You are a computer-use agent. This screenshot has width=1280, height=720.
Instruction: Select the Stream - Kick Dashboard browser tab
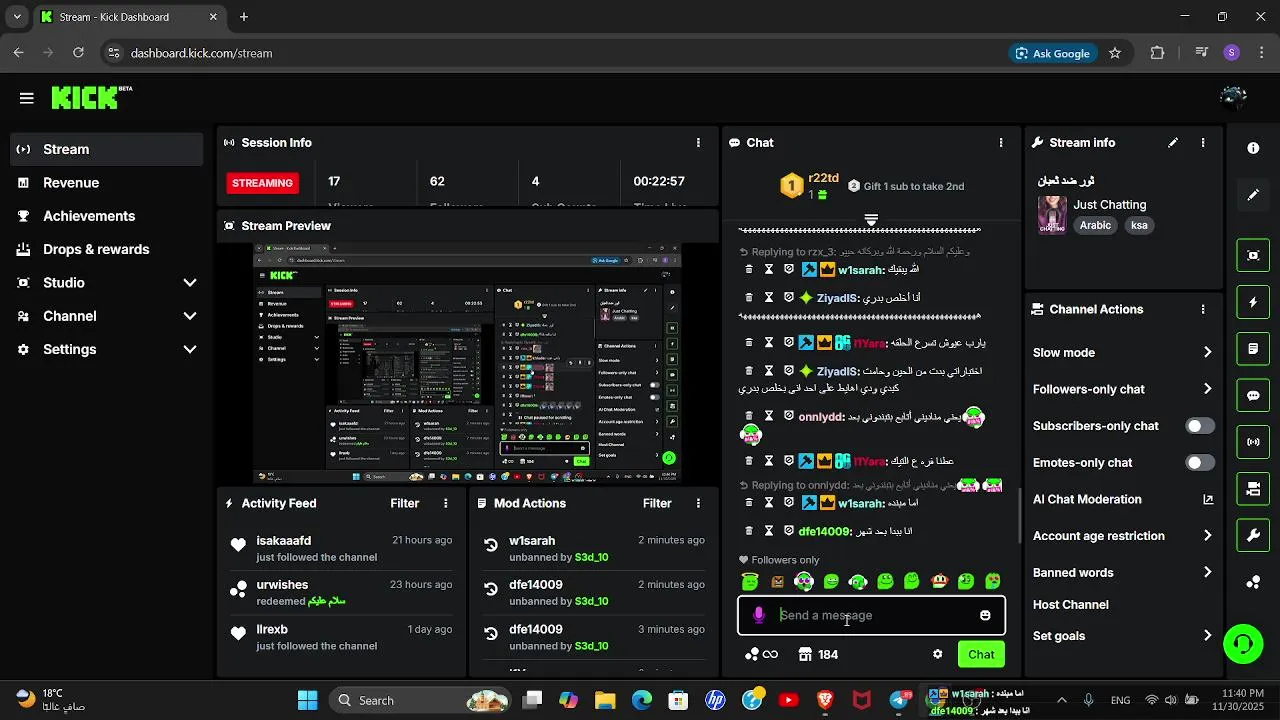(x=129, y=17)
